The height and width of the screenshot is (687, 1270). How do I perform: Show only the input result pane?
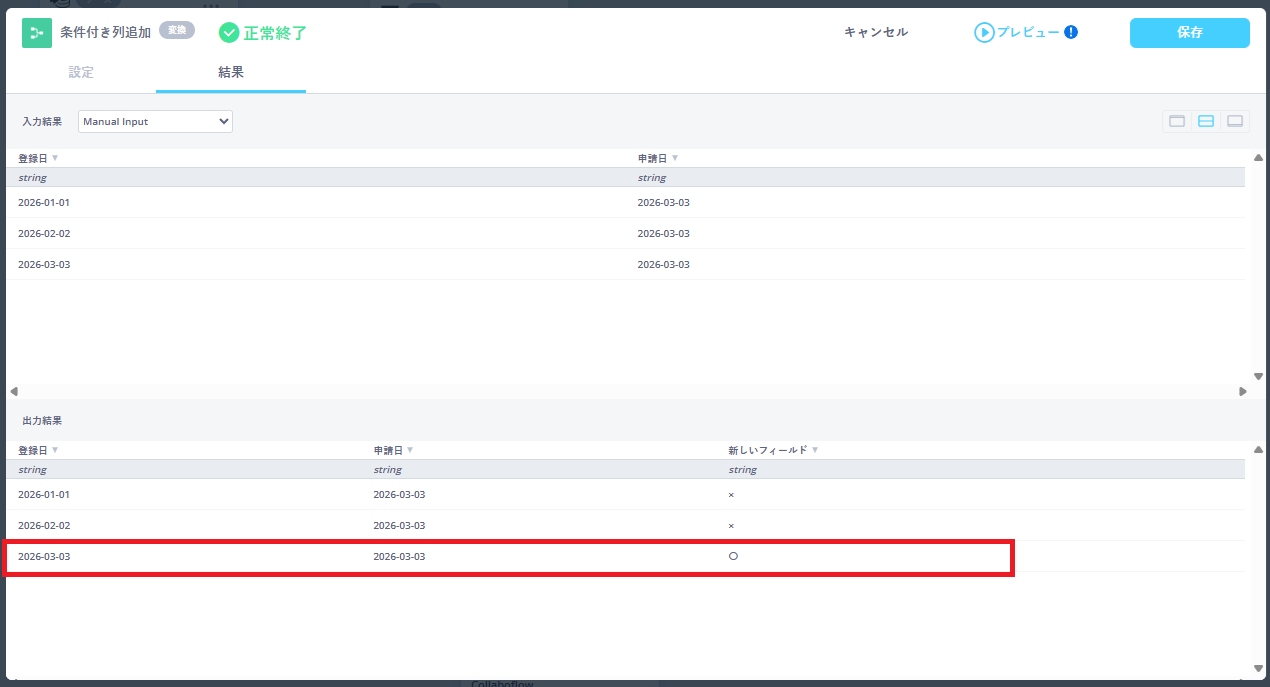pyautogui.click(x=1177, y=121)
